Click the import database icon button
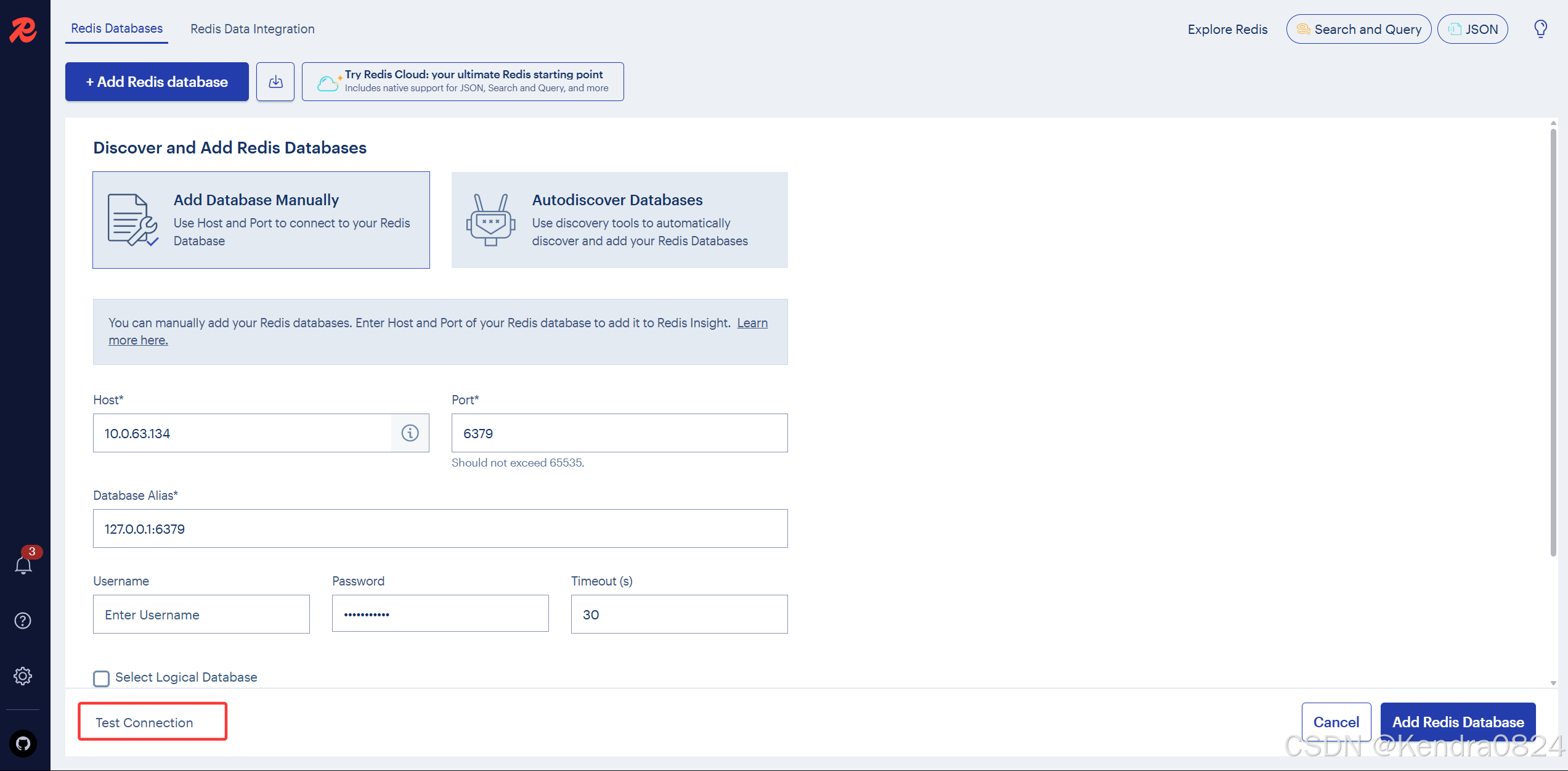The height and width of the screenshot is (771, 1568). click(275, 81)
